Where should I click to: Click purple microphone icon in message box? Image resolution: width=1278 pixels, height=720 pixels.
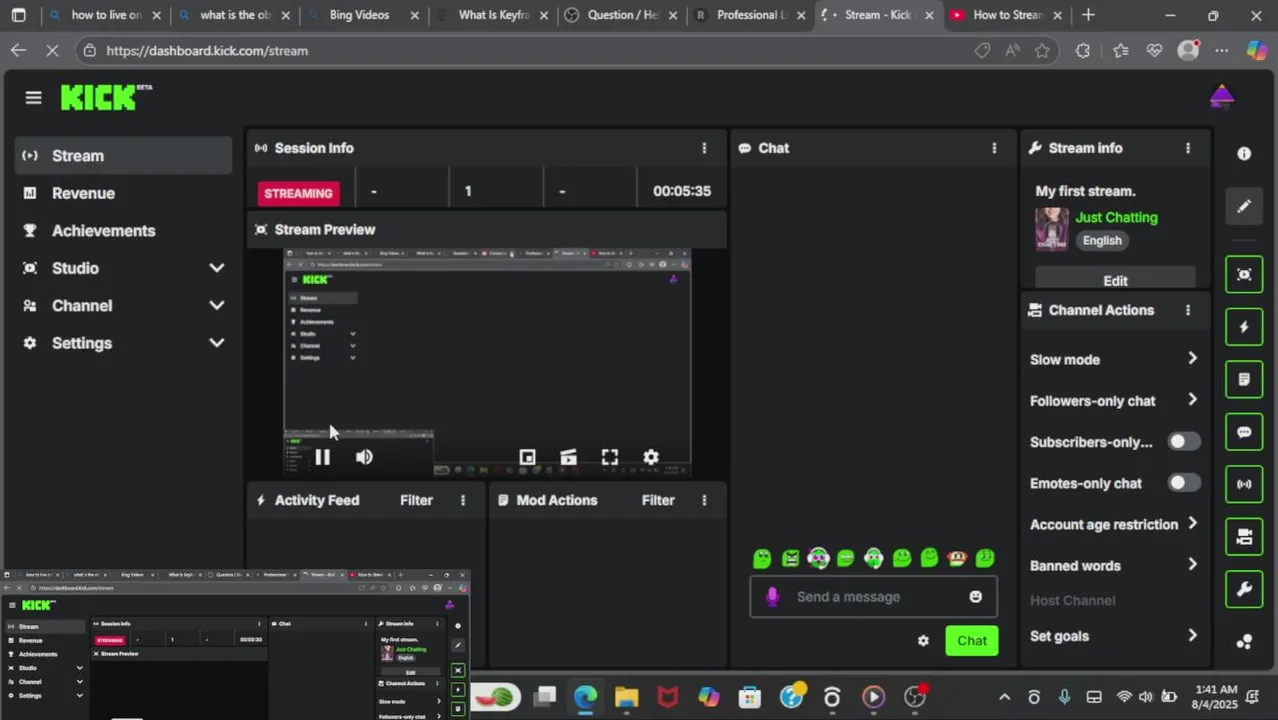pyautogui.click(x=772, y=597)
